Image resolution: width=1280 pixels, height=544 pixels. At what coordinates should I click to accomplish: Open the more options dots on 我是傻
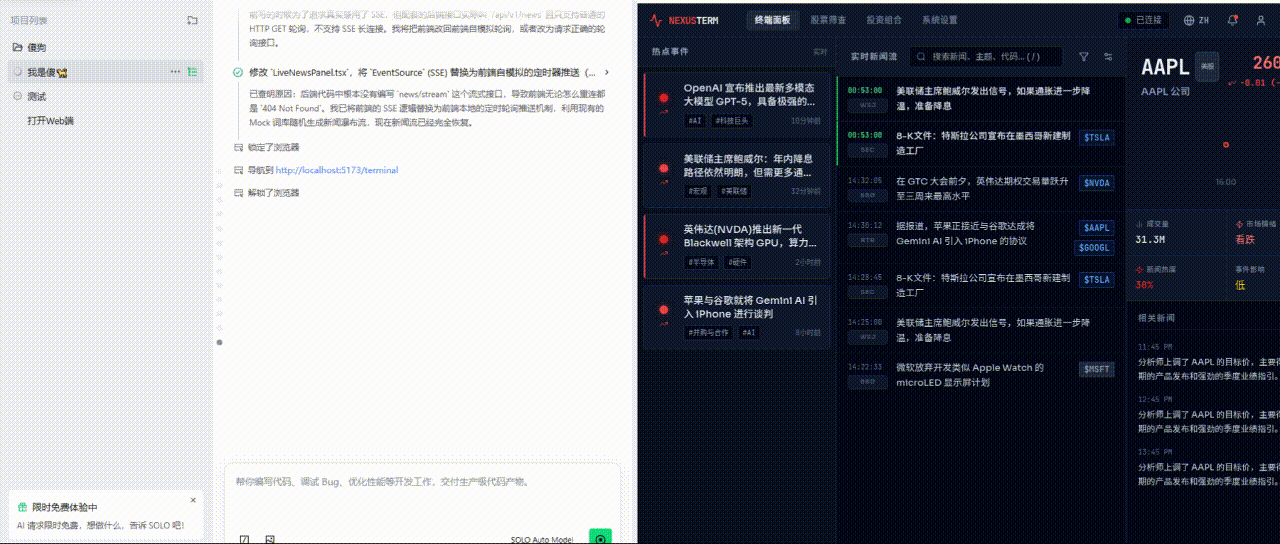coord(175,72)
